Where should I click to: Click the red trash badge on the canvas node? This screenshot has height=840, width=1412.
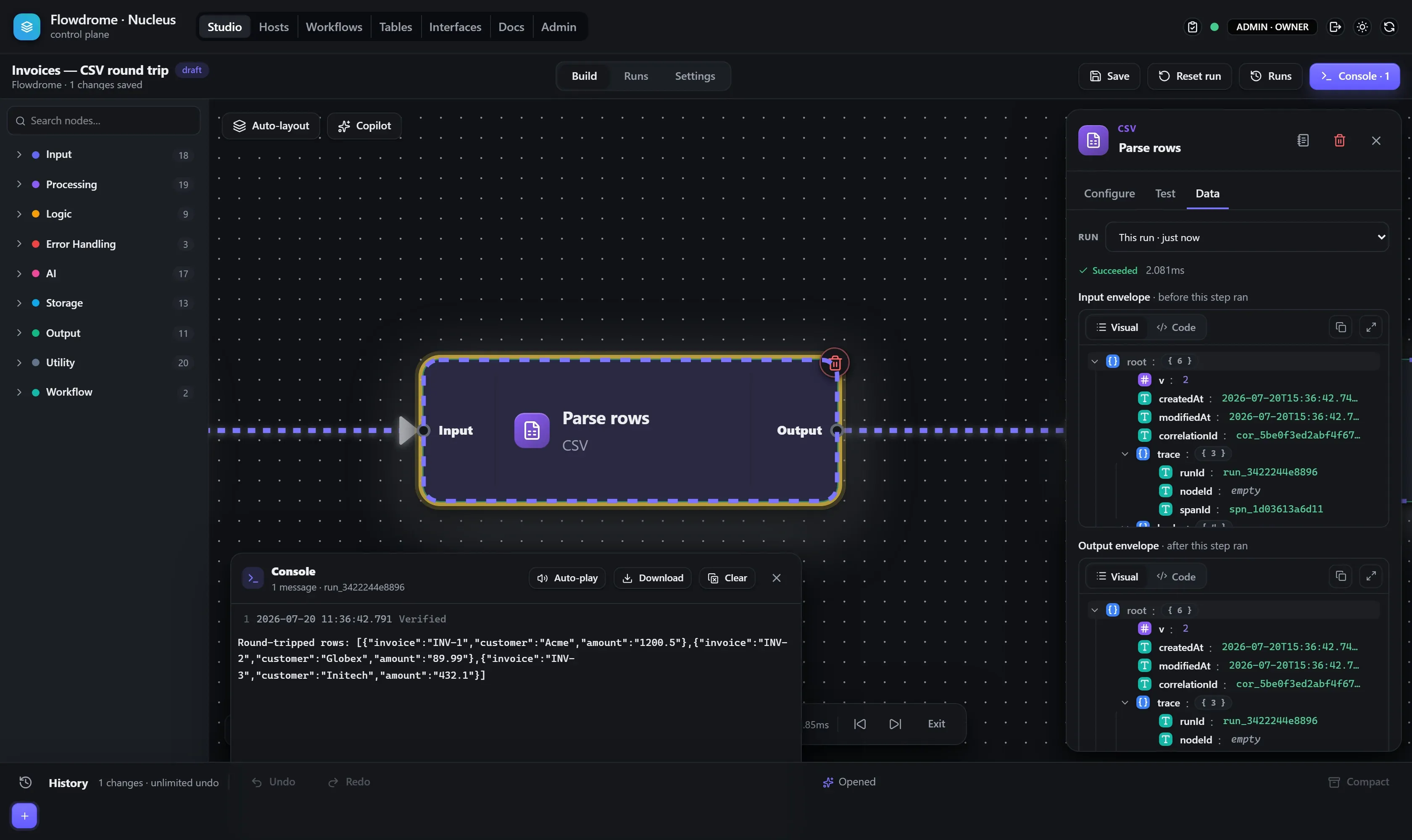pos(834,363)
